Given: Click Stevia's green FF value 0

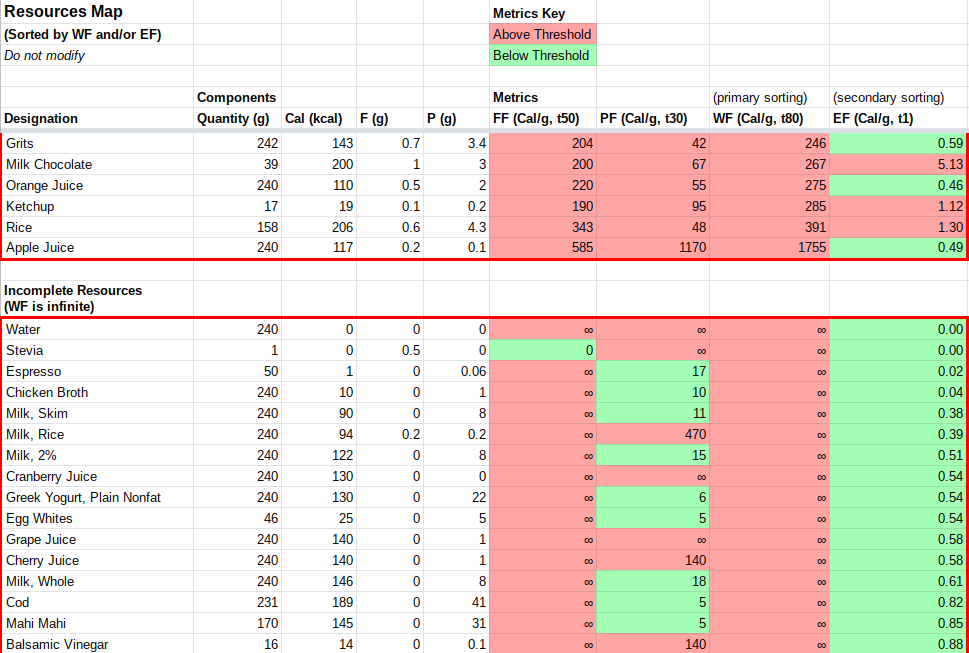Looking at the screenshot, I should [x=542, y=350].
